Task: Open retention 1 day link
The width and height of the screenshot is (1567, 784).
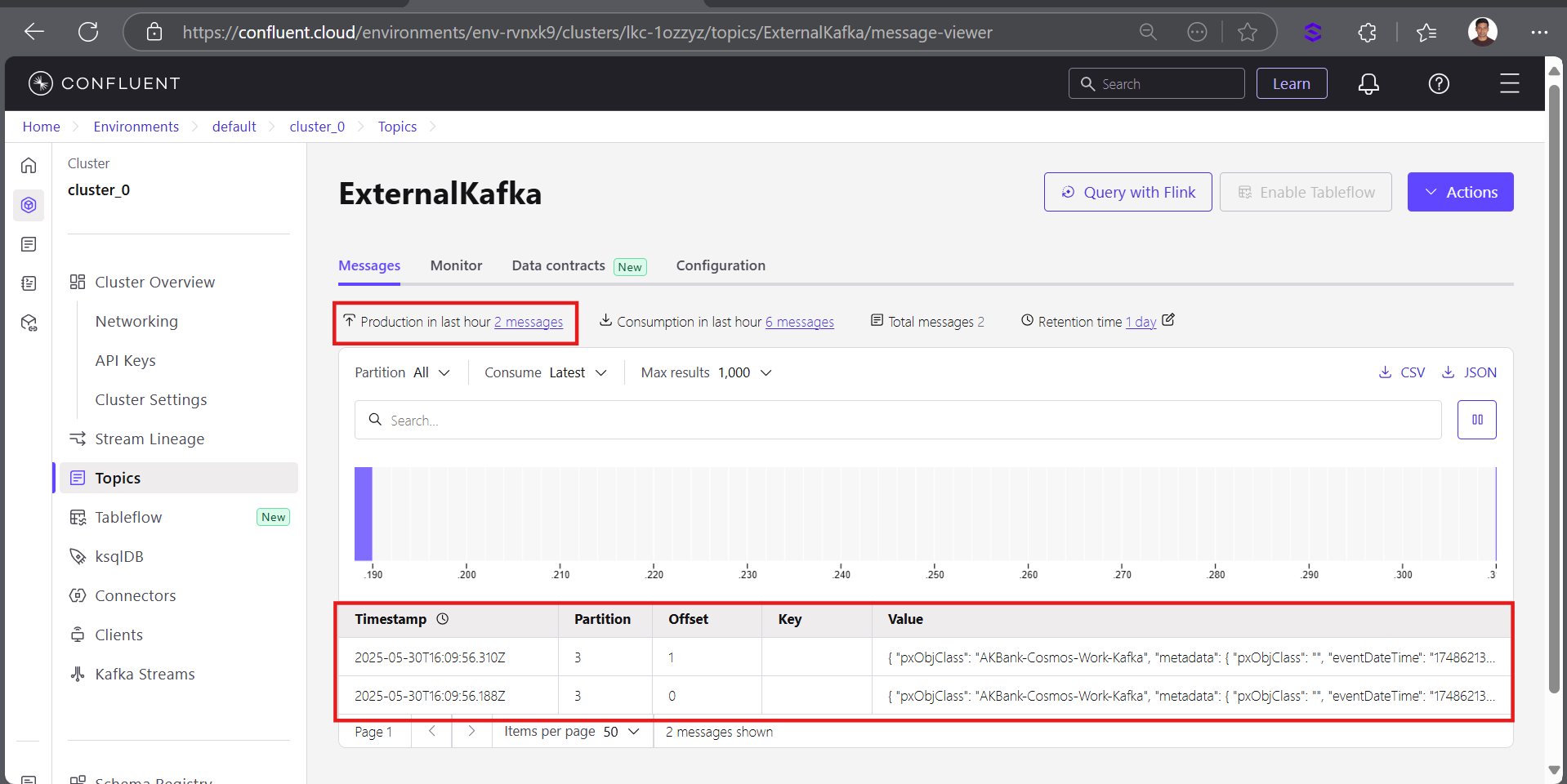Action: pos(1141,322)
